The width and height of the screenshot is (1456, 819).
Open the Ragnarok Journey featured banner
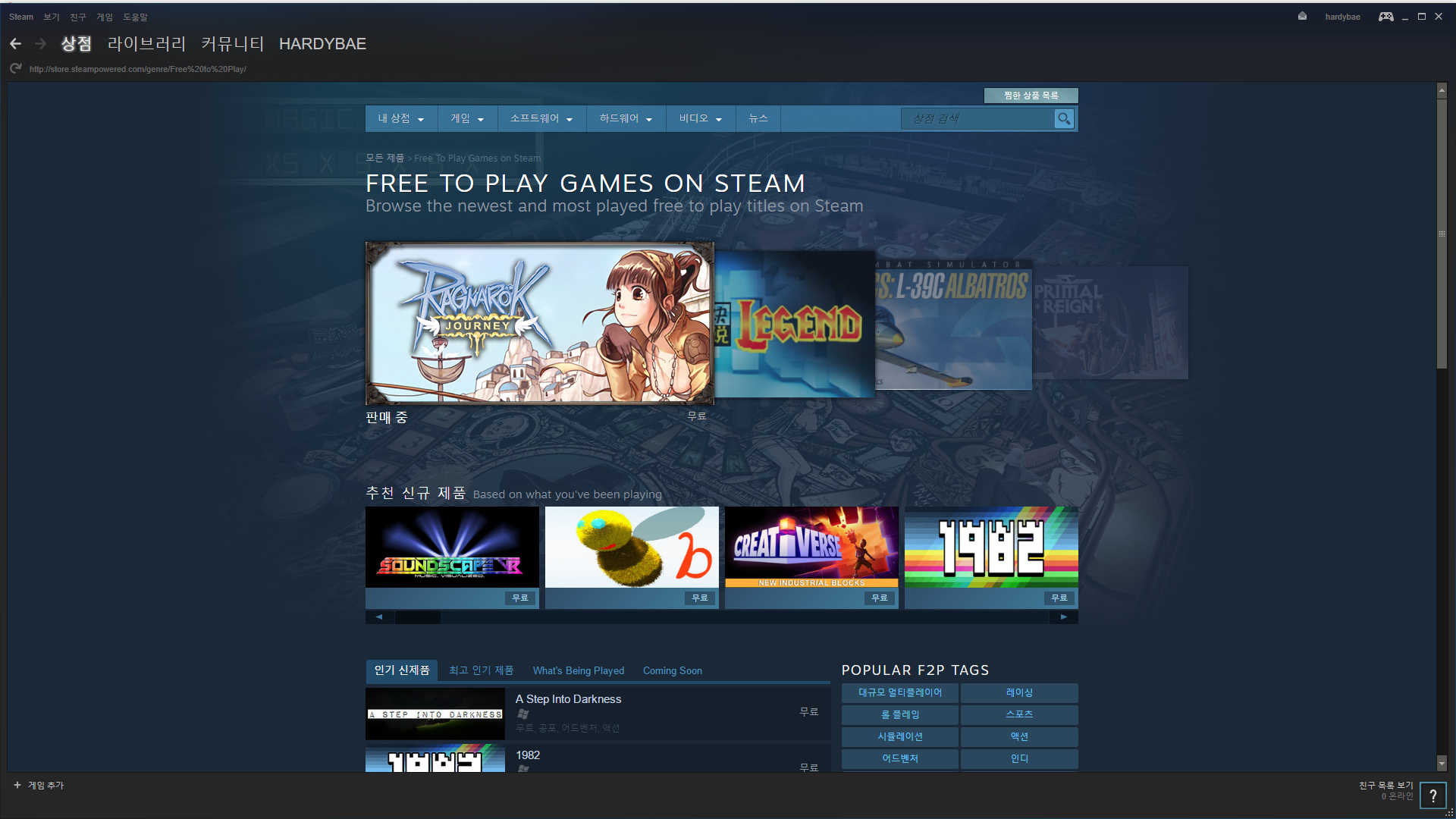pos(540,324)
